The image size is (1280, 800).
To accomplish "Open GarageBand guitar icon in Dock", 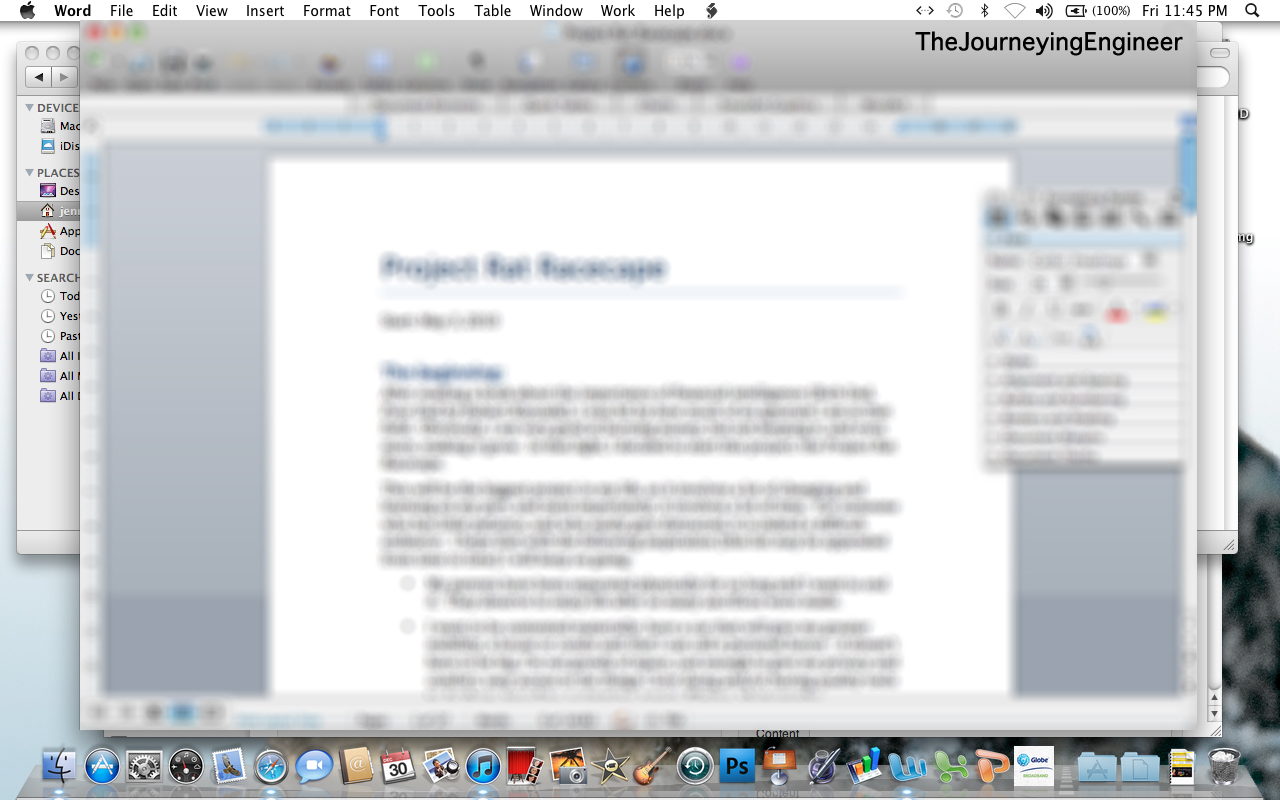I will 652,768.
